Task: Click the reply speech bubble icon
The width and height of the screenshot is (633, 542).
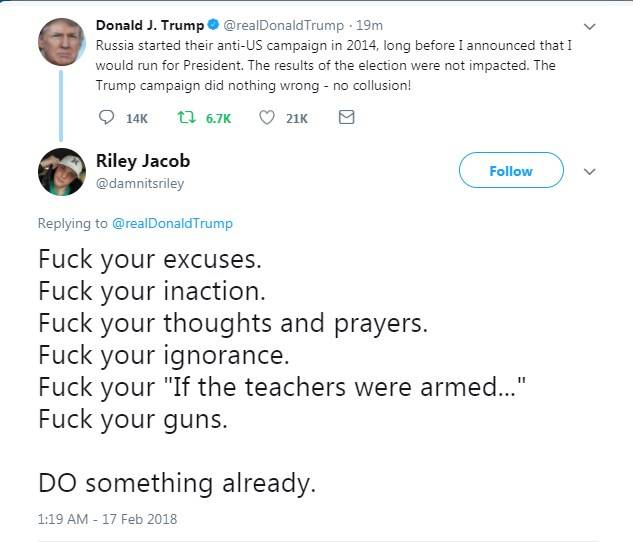Action: [x=108, y=118]
